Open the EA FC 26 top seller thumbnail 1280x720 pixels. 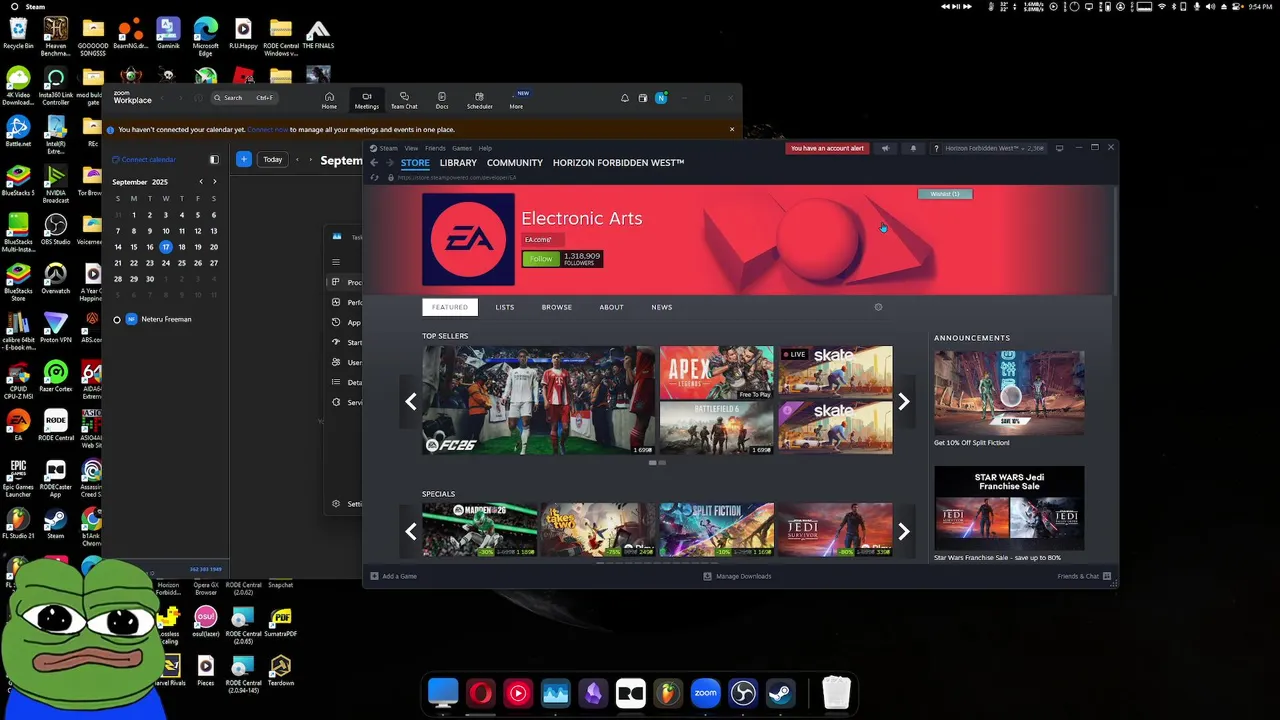click(x=538, y=400)
